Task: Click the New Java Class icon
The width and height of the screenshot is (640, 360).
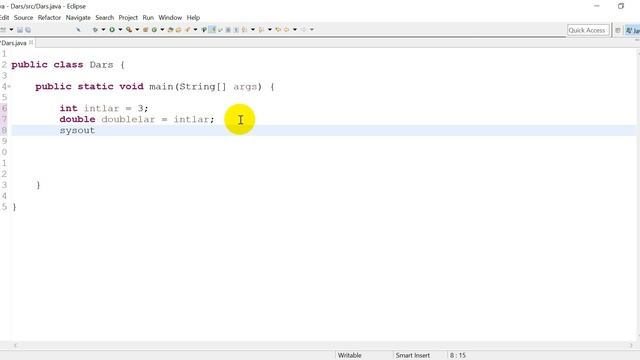Action: click(x=154, y=29)
